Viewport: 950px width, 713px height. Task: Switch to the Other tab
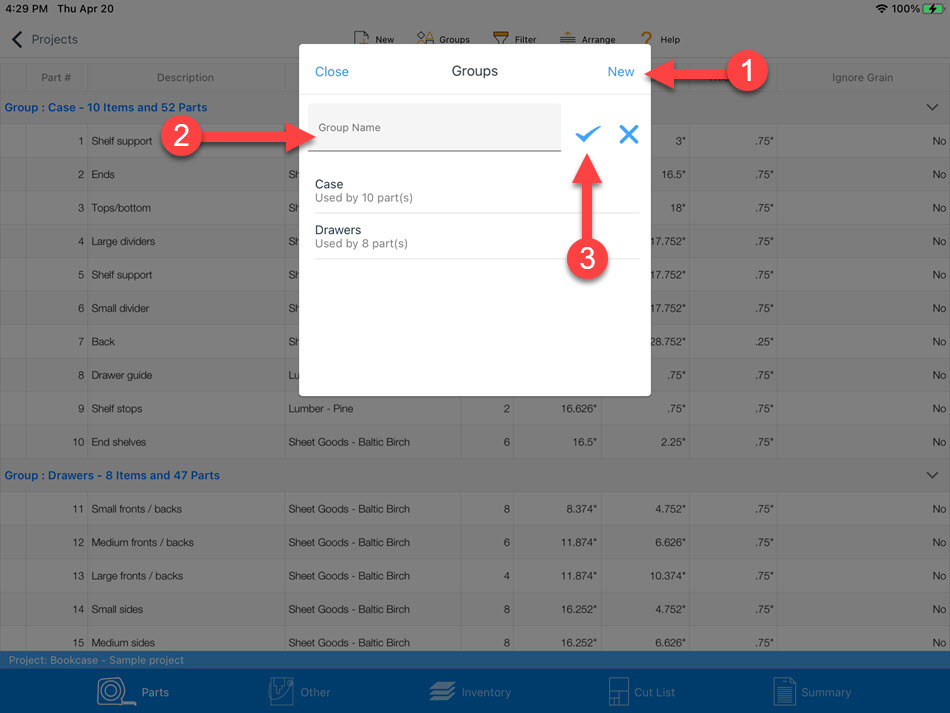coord(299,691)
